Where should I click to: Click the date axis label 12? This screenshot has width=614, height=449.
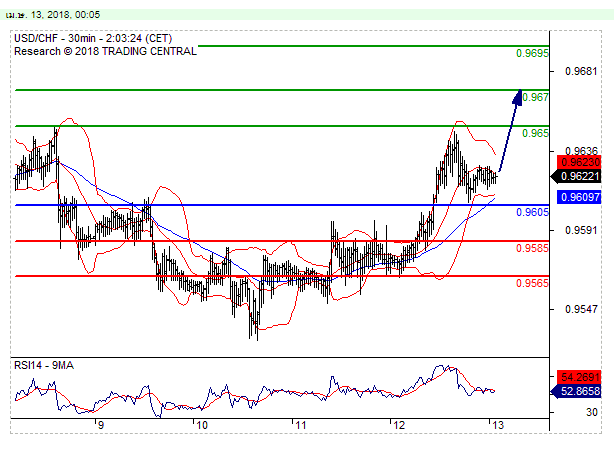pyautogui.click(x=399, y=425)
